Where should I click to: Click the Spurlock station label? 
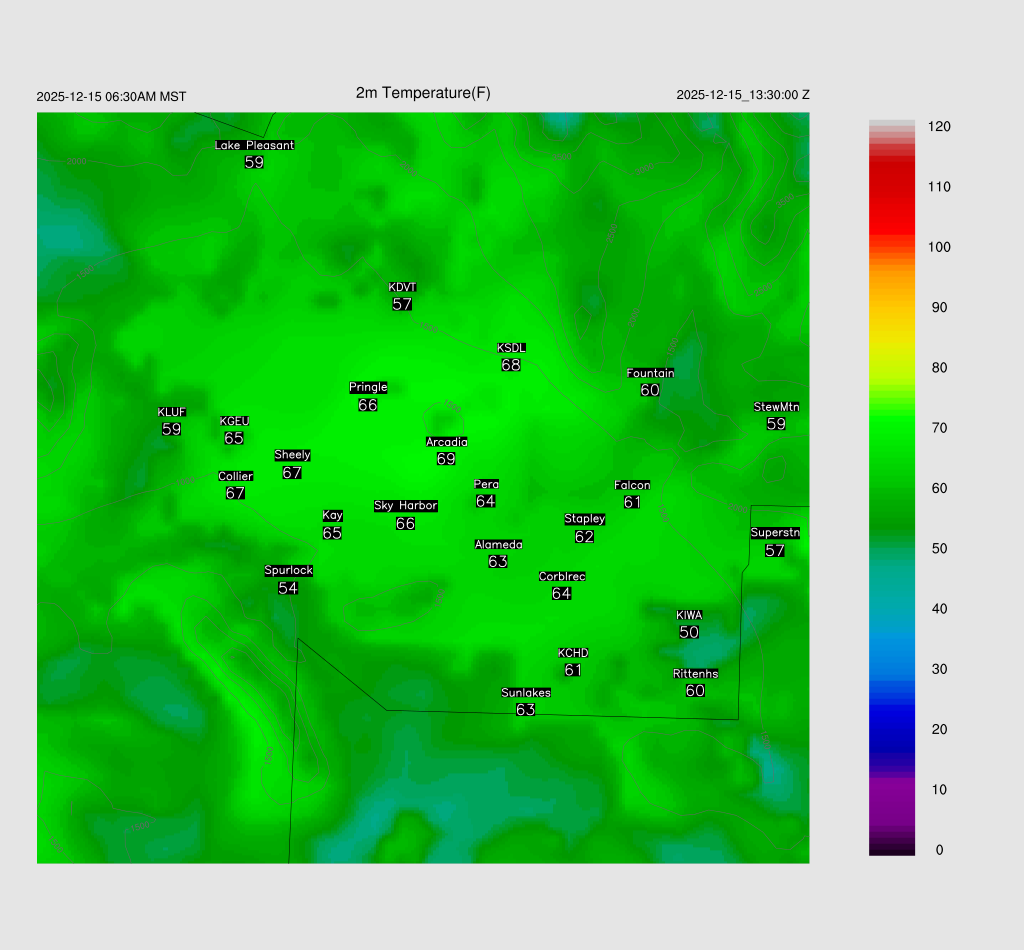(288, 571)
